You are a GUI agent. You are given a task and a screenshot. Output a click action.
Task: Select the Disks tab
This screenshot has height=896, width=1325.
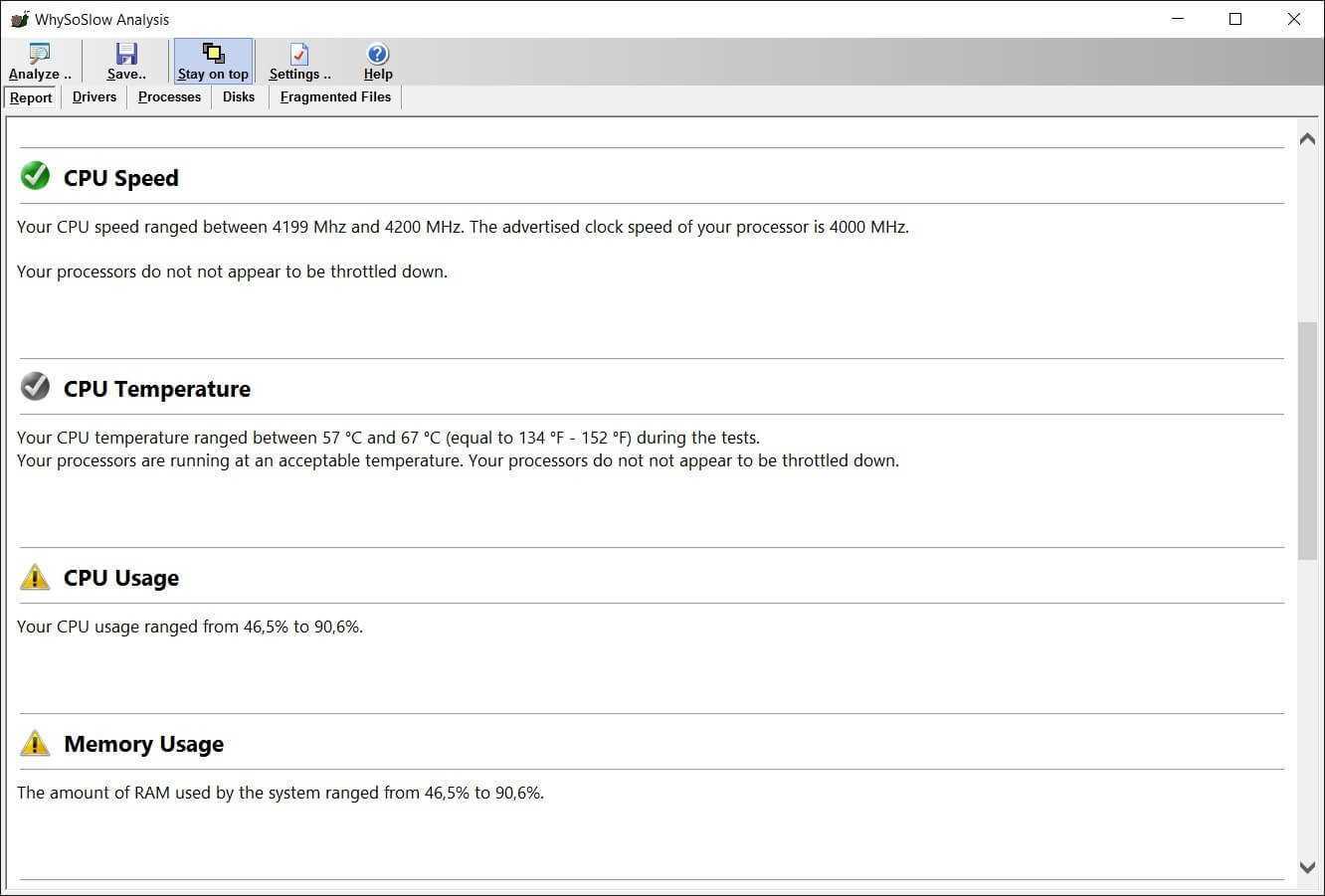coord(239,96)
